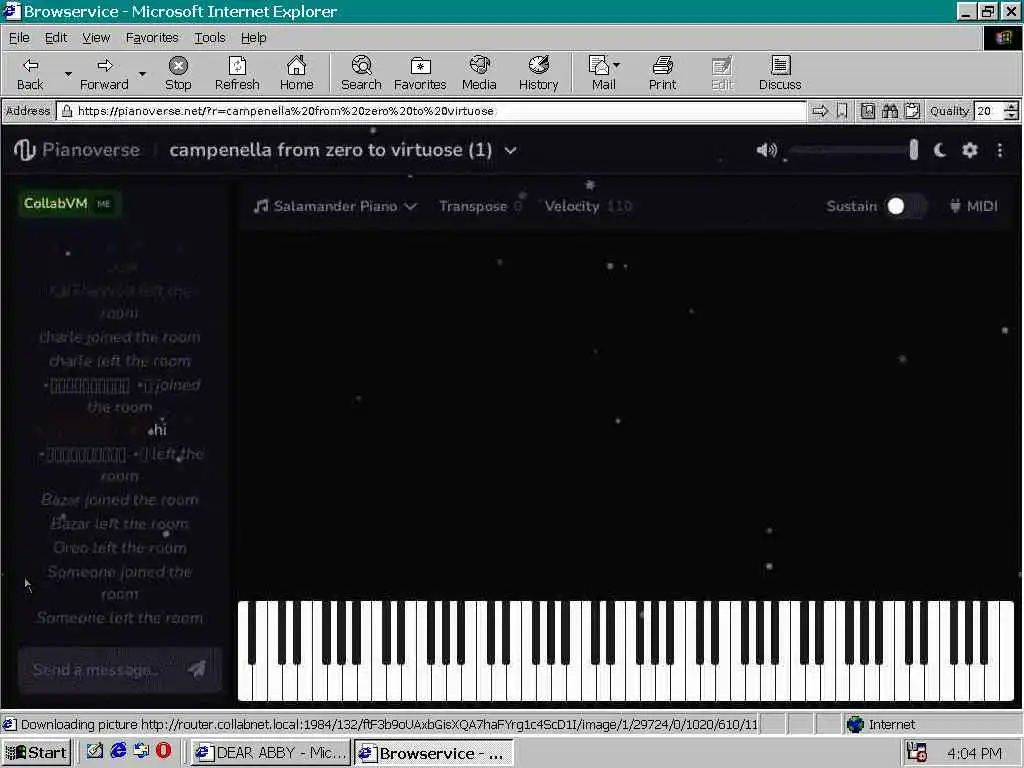Open the Mail button dropdown arrow
This screenshot has height=768, width=1024.
pos(616,65)
